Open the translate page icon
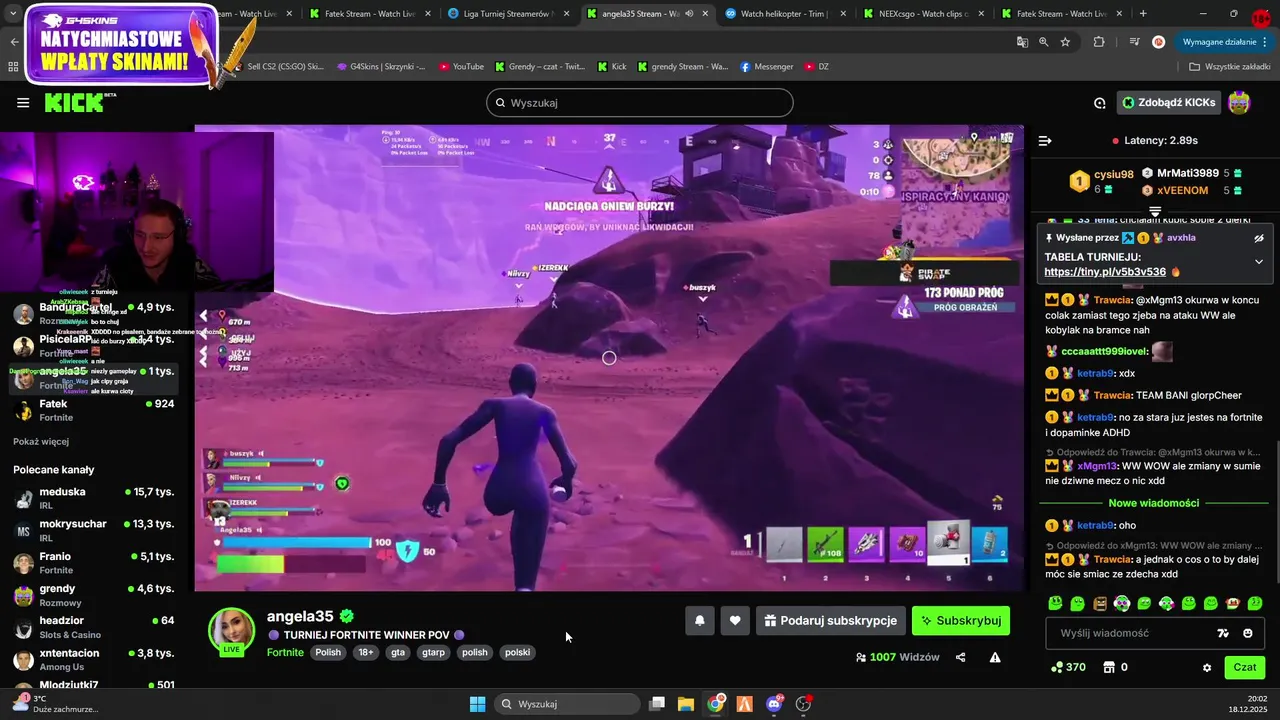Image resolution: width=1280 pixels, height=720 pixels. (x=1022, y=42)
